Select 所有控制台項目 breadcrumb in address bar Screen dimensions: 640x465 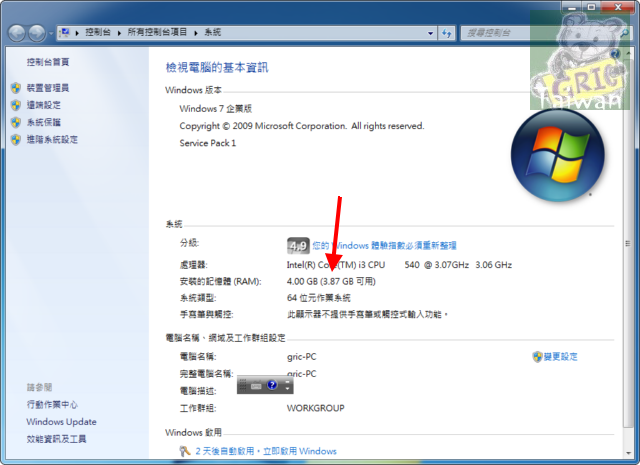point(157,32)
